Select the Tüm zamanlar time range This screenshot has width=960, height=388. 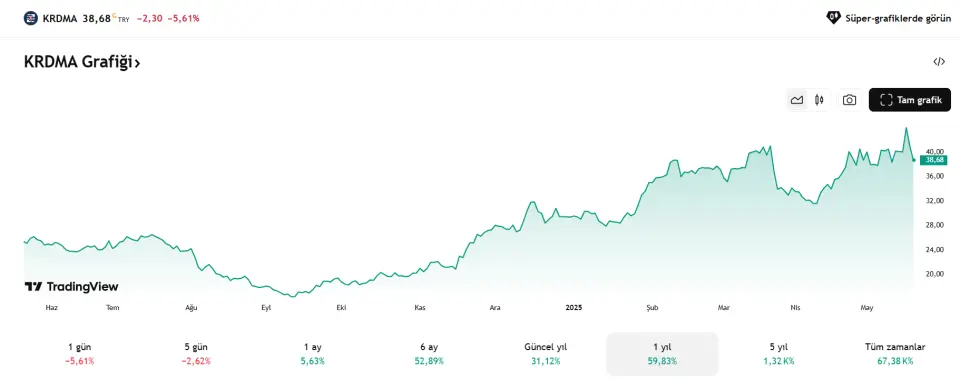click(x=894, y=354)
